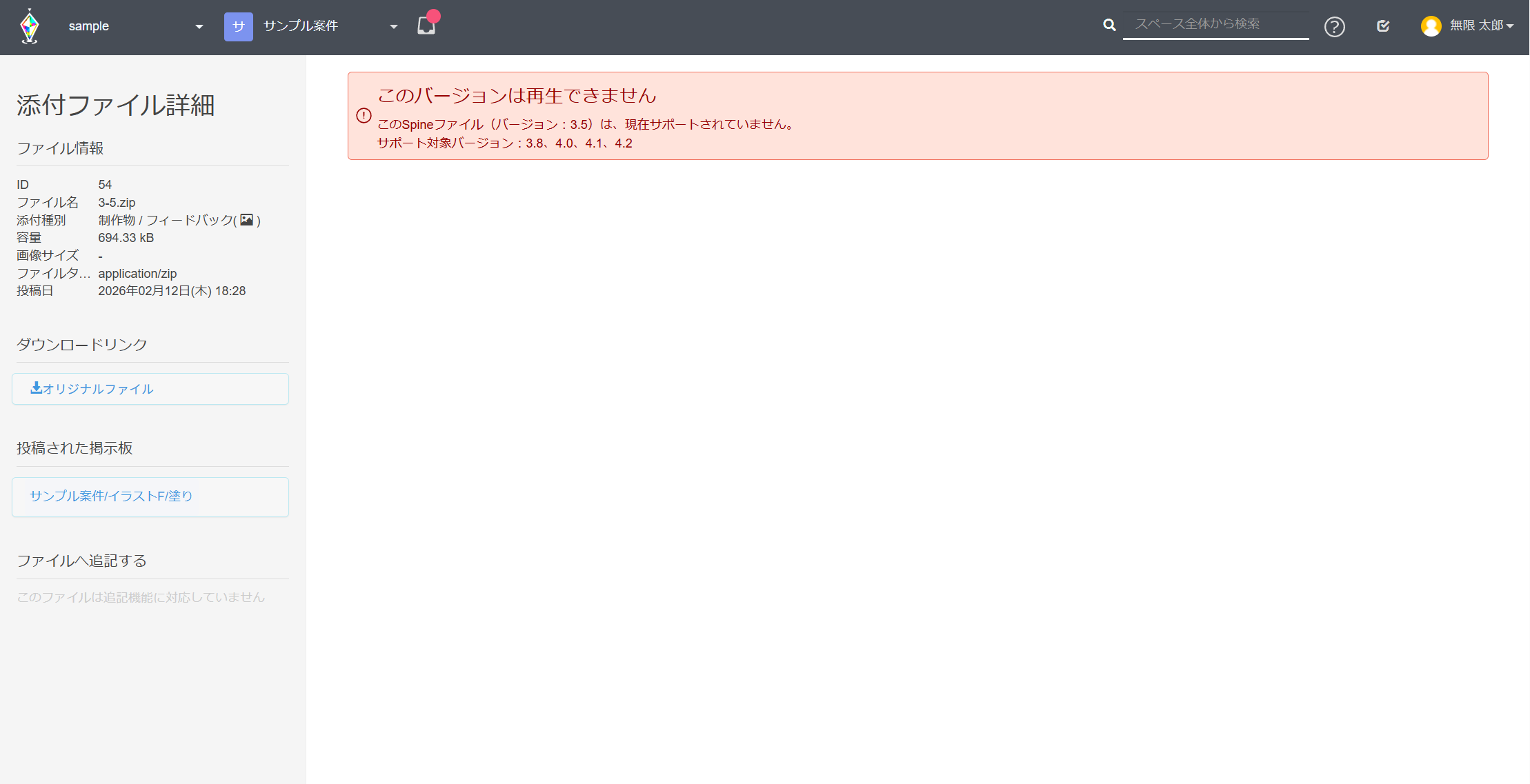This screenshot has width=1530, height=784.
Task: Click the search magnifier icon
Action: point(1109,25)
